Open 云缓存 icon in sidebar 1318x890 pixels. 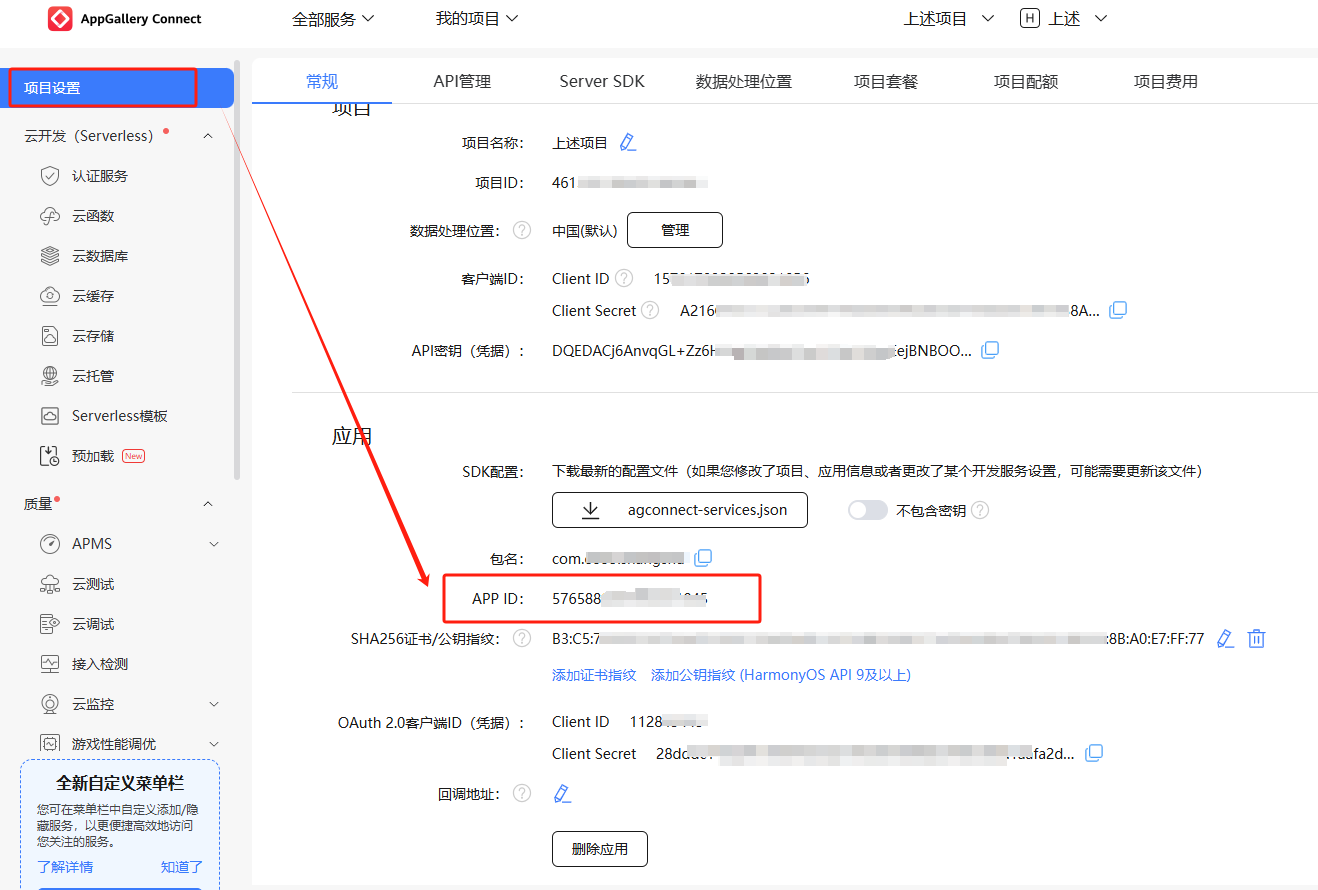tap(50, 296)
